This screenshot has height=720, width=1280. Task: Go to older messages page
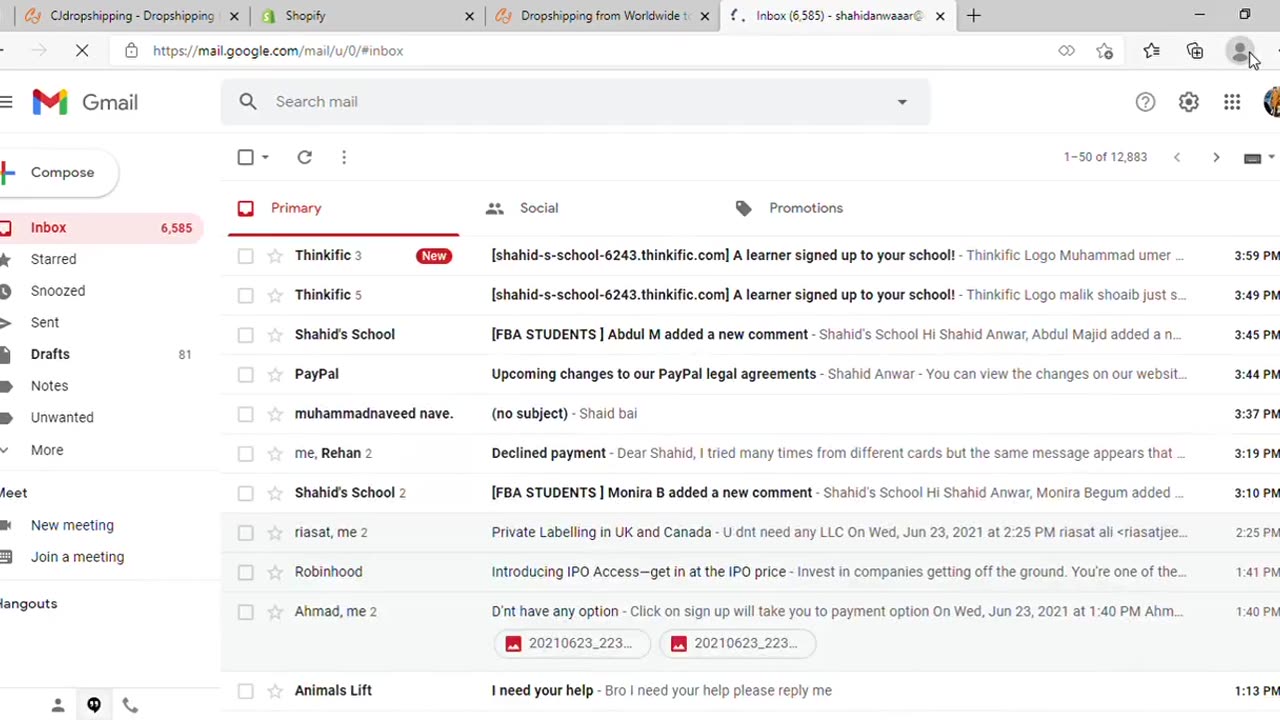[x=1216, y=157]
